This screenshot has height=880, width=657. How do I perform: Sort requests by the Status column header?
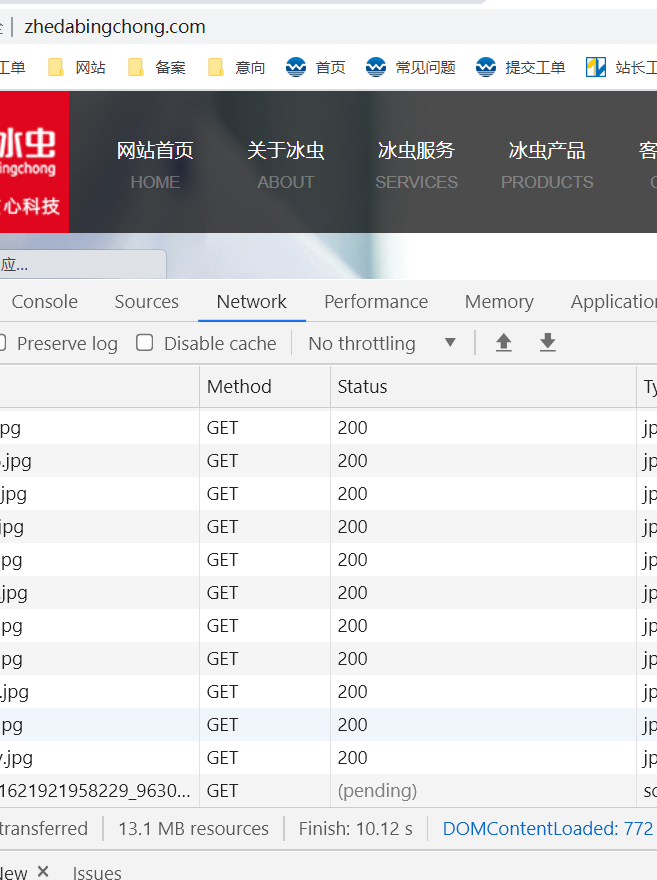point(362,386)
